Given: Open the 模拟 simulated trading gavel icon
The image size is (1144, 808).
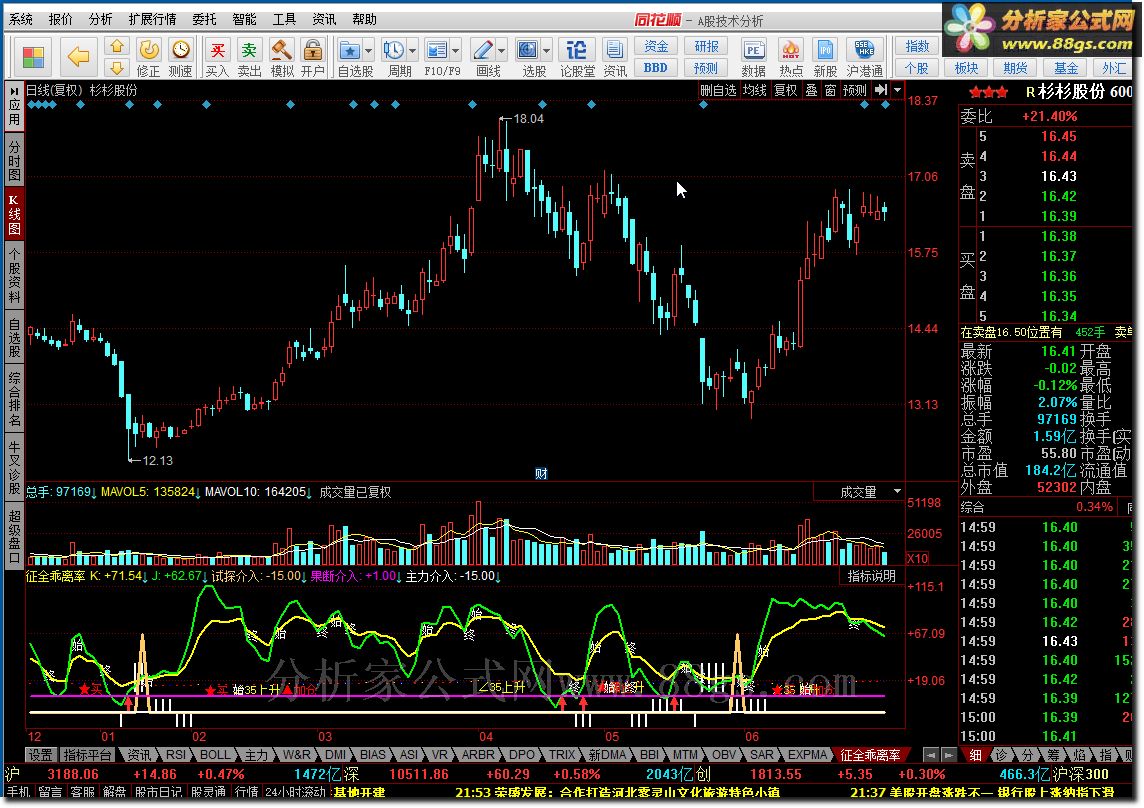Looking at the screenshot, I should click(282, 50).
